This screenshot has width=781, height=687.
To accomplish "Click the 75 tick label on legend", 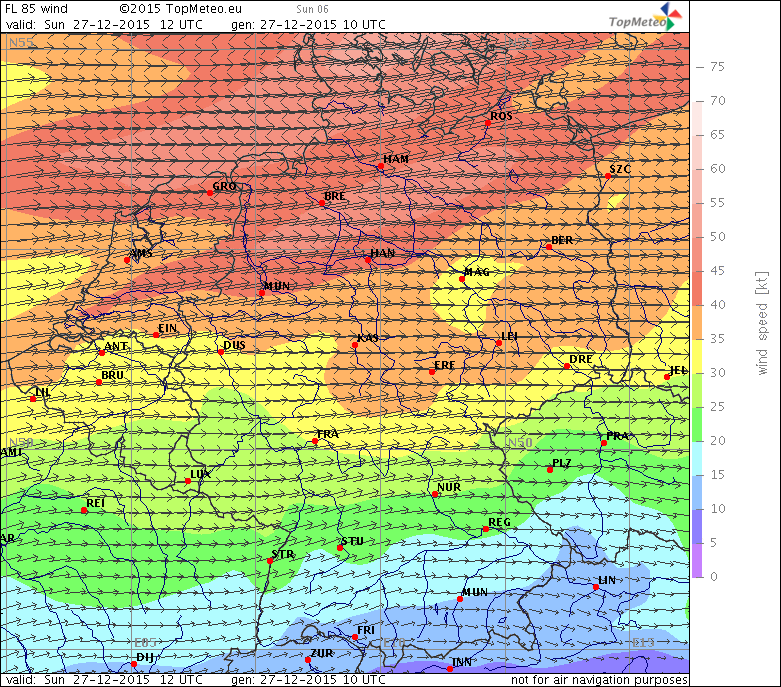I will pyautogui.click(x=717, y=67).
